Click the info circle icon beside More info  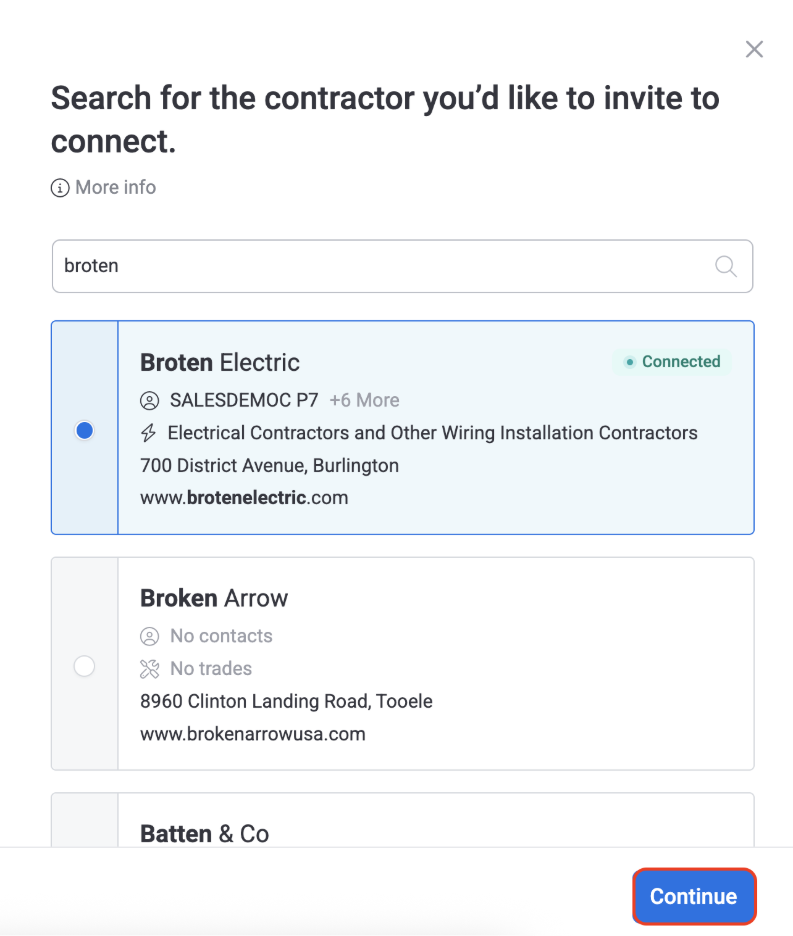(x=60, y=188)
